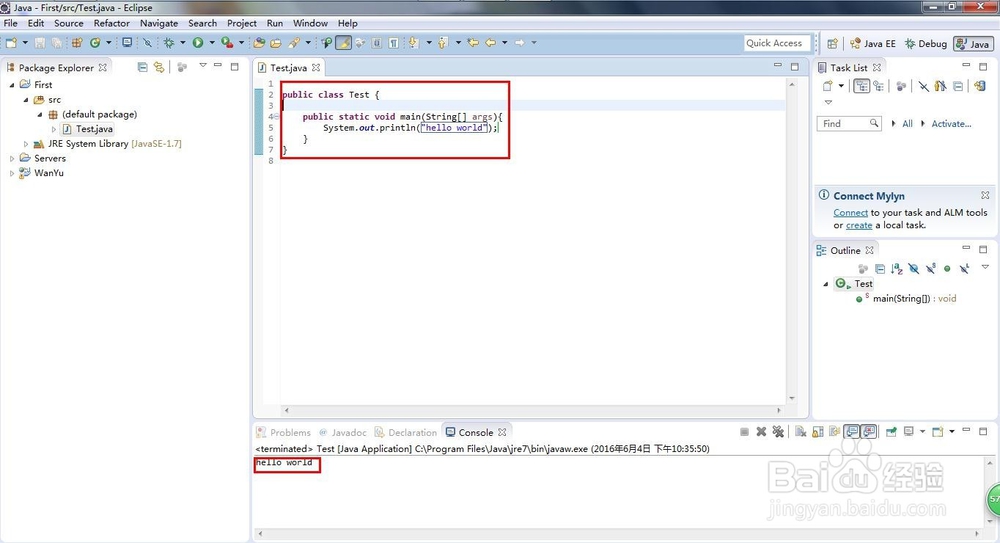Click Pin Console icon
Image resolution: width=1000 pixels, height=543 pixels.
891,432
